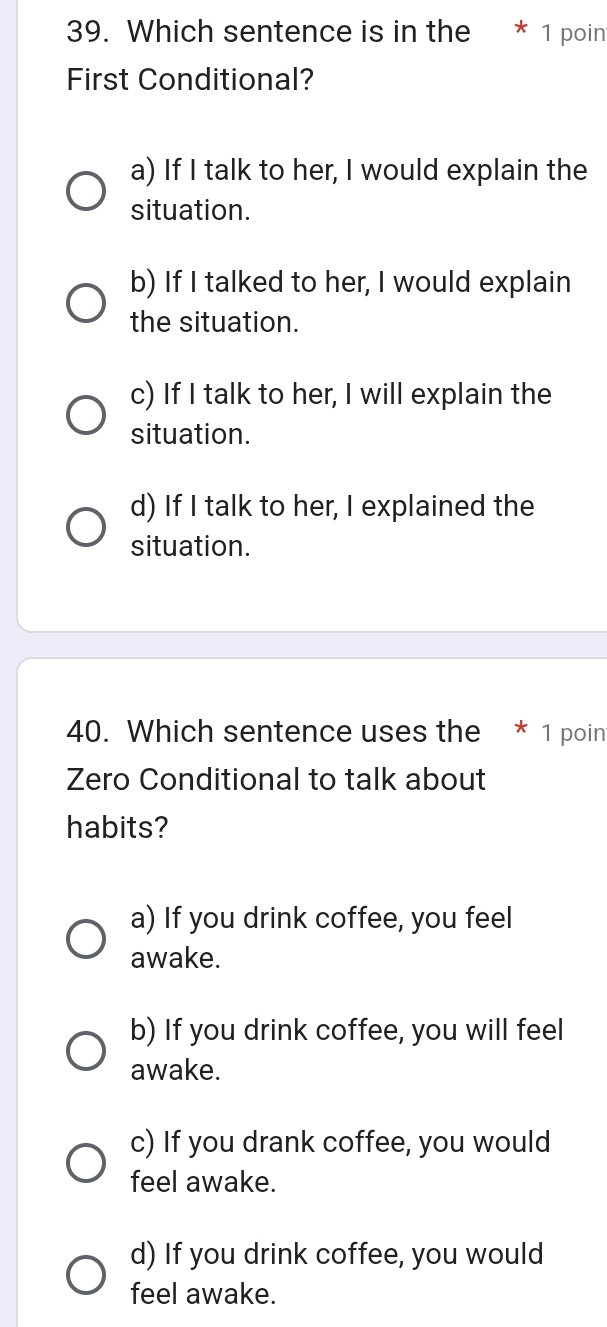
Task: Click the question 40 Zero Conditional title
Action: [x=275, y=780]
